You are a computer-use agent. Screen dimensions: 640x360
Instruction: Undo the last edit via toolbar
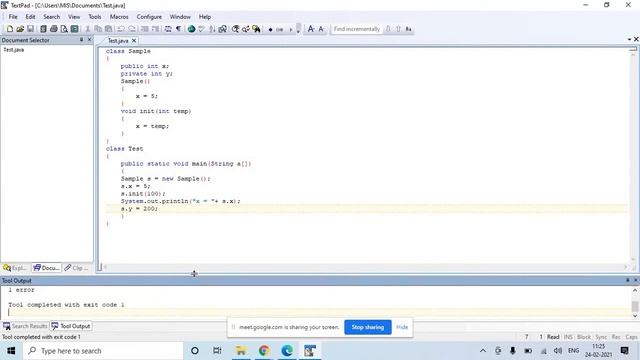(121, 29)
